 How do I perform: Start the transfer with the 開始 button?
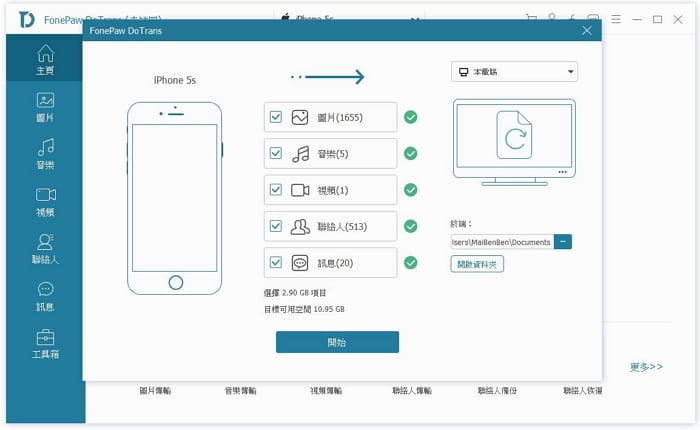tap(337, 342)
